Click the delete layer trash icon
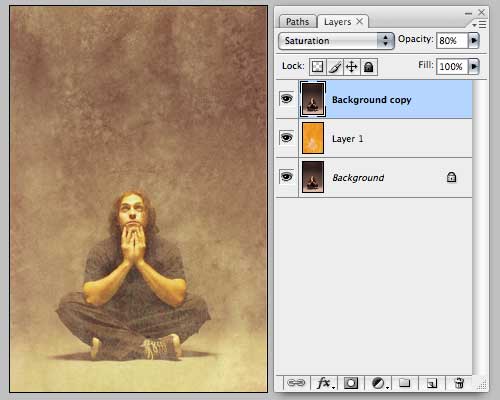Image resolution: width=500 pixels, height=400 pixels. tap(459, 383)
